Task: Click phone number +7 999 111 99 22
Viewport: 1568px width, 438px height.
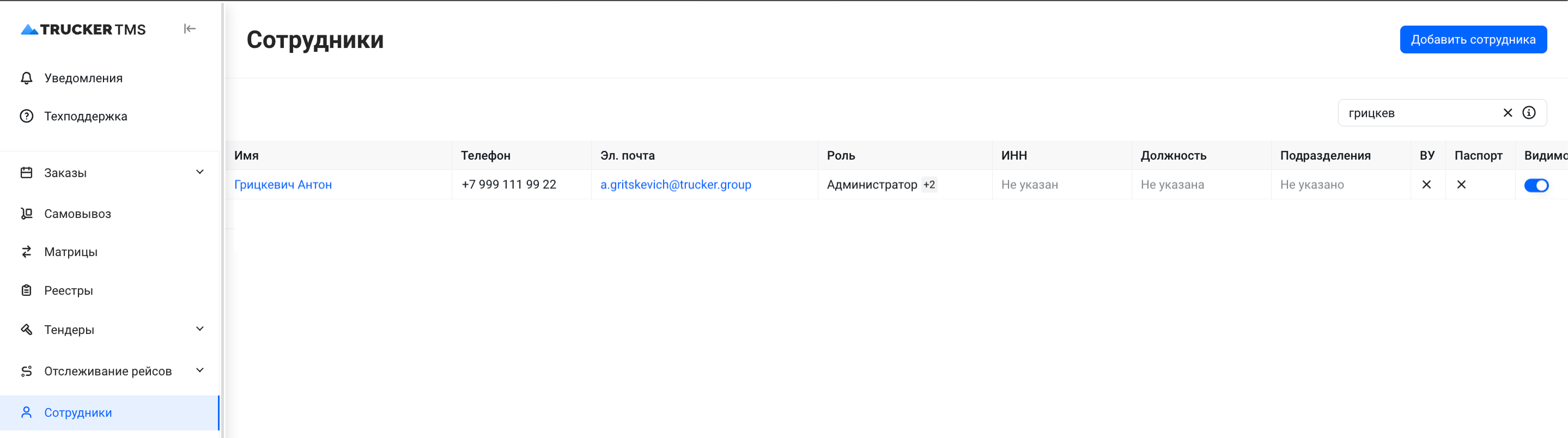Action: pyautogui.click(x=509, y=184)
